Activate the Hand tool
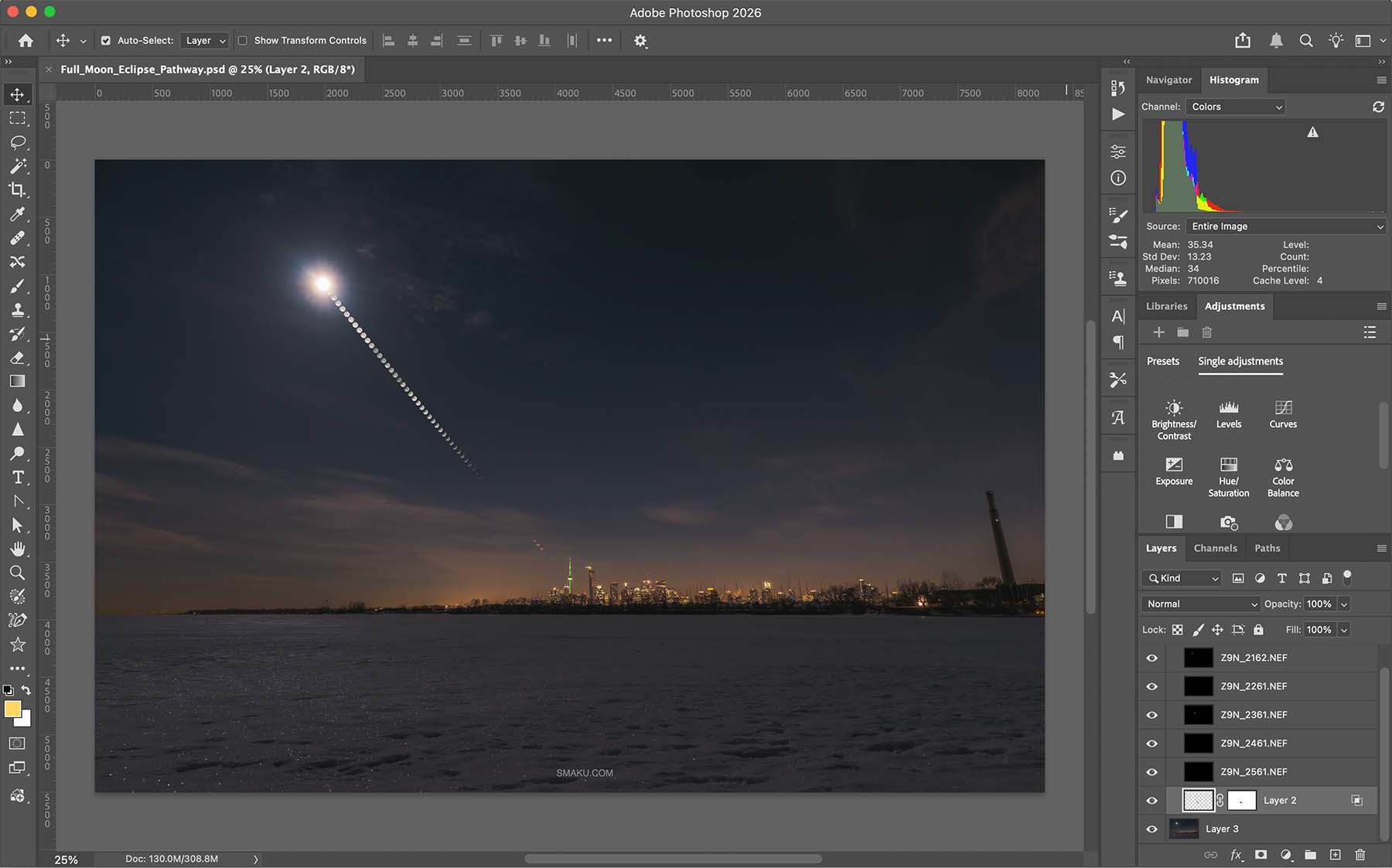 pyautogui.click(x=17, y=549)
